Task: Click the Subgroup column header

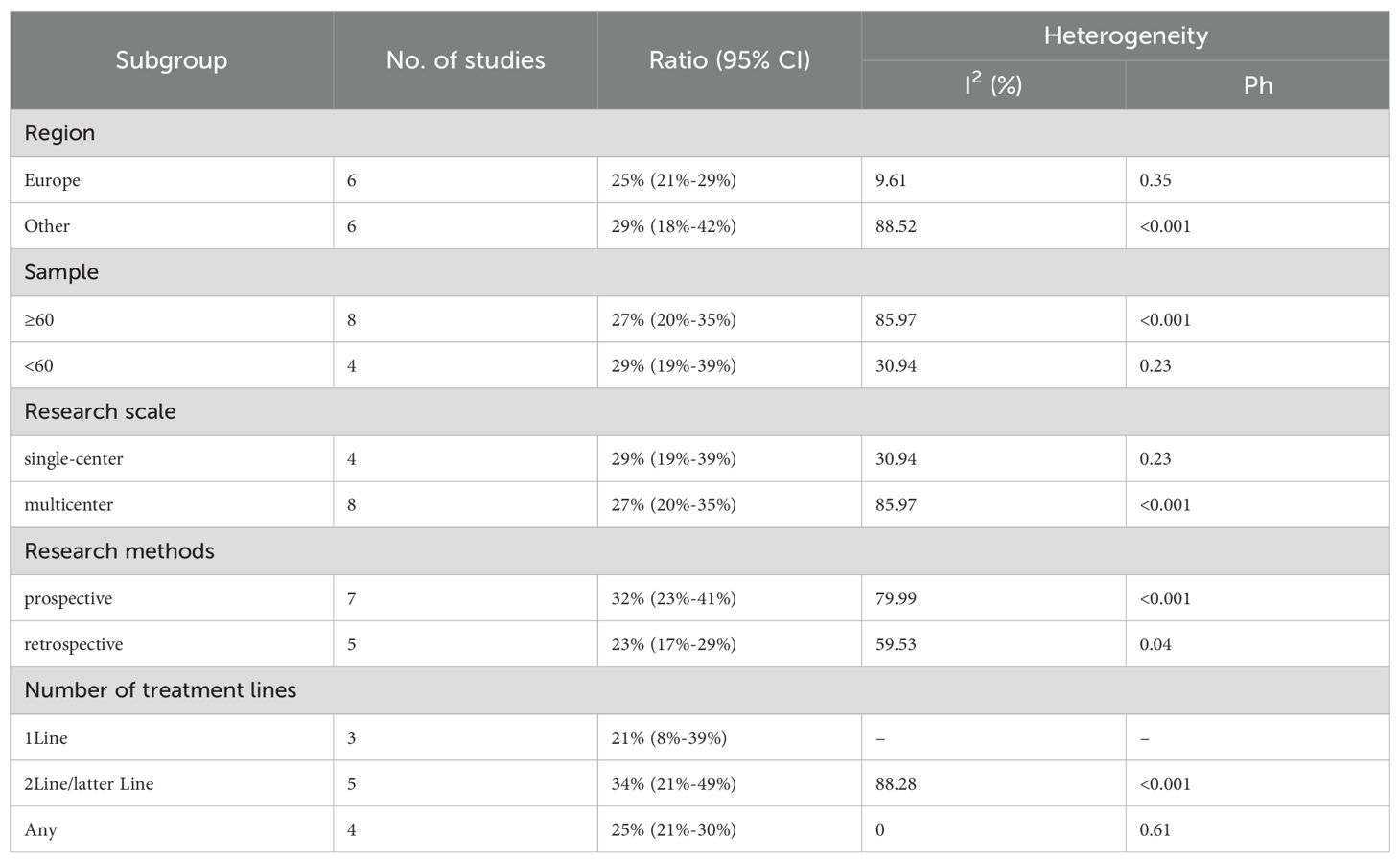Action: click(172, 60)
